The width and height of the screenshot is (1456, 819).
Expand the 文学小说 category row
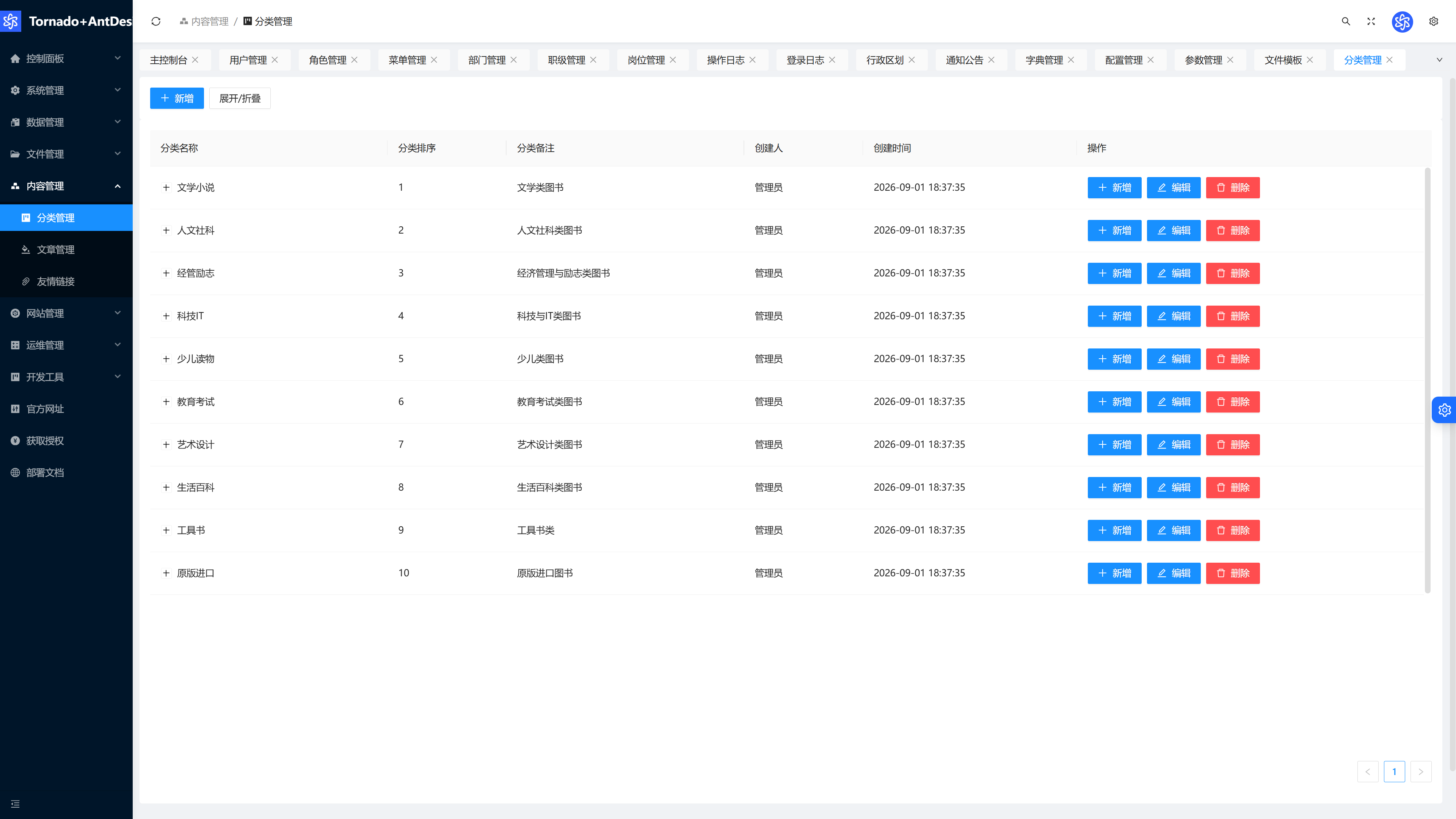pyautogui.click(x=166, y=188)
